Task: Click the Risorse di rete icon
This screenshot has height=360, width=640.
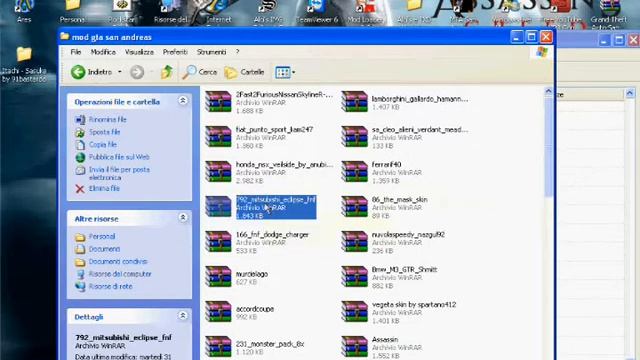Action: (80, 287)
